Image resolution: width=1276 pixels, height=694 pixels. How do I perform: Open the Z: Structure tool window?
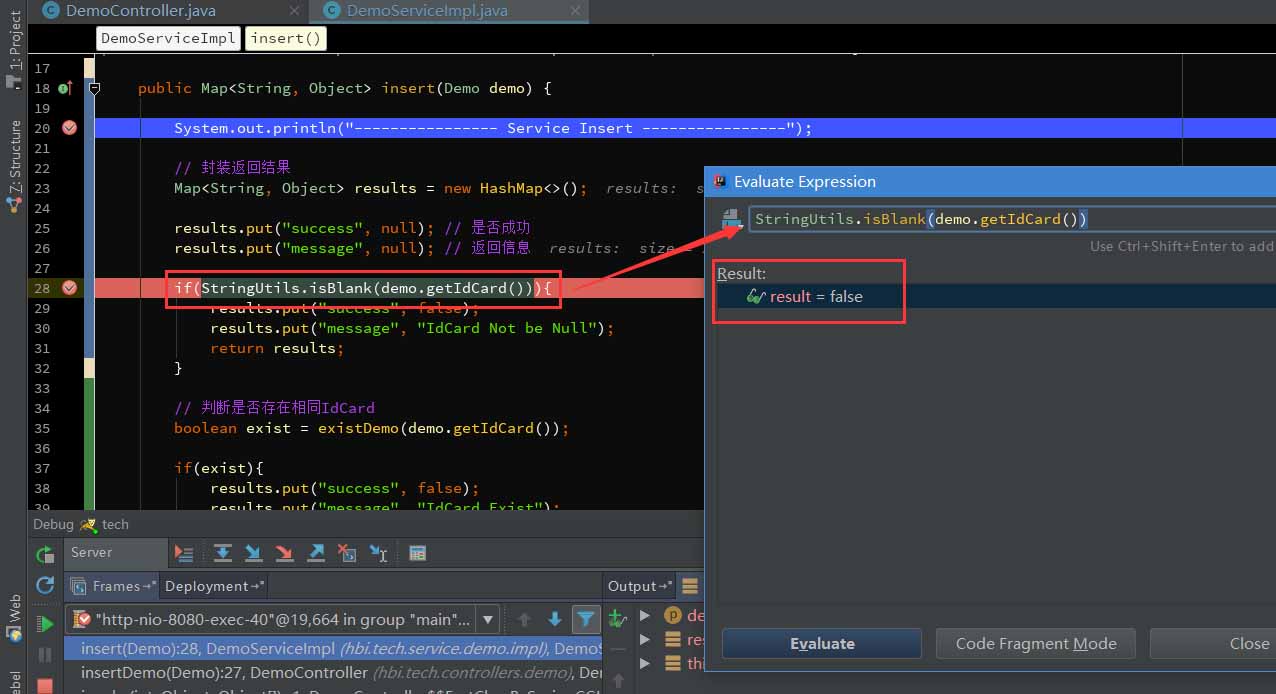[x=14, y=165]
